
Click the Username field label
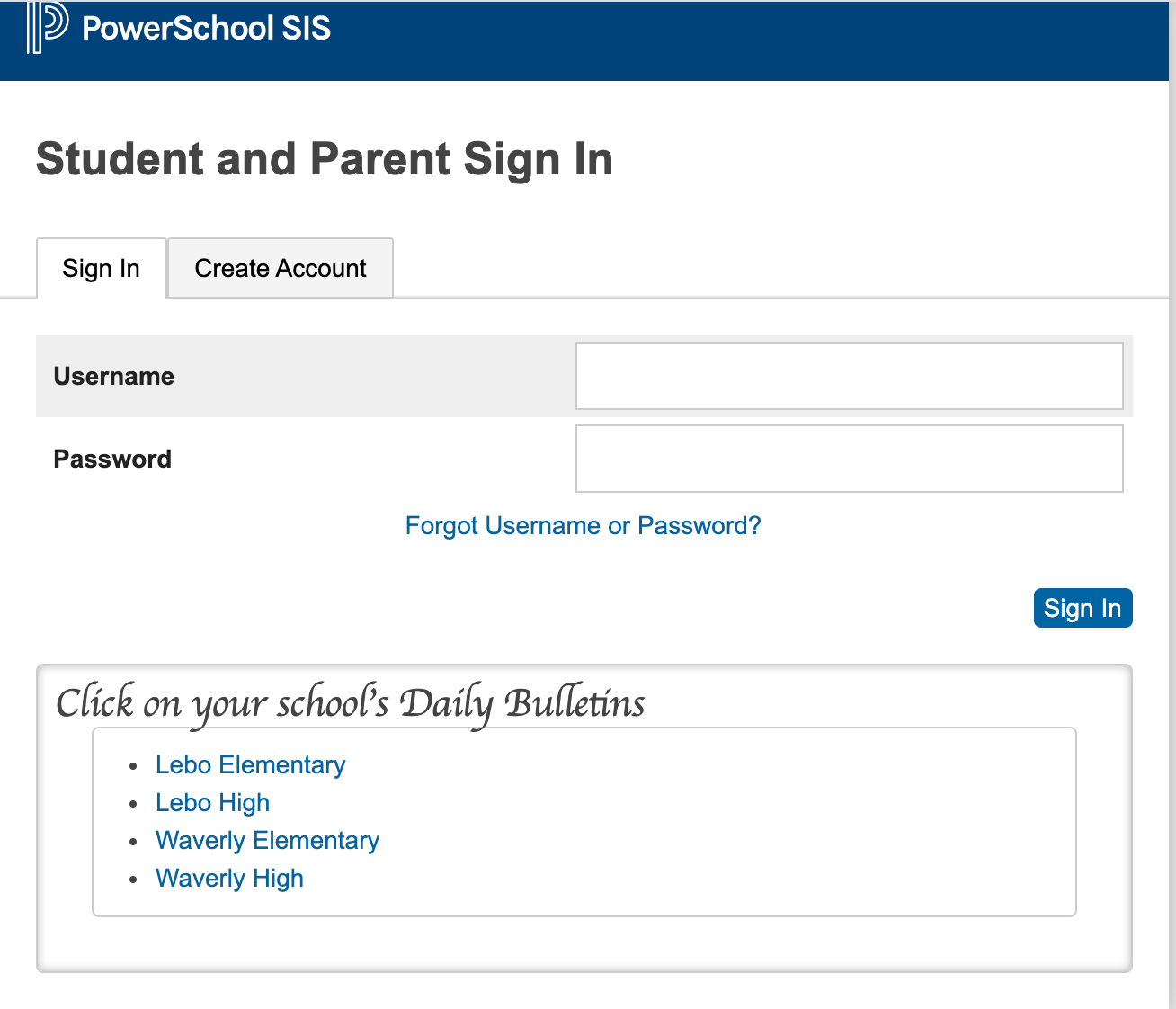click(114, 376)
